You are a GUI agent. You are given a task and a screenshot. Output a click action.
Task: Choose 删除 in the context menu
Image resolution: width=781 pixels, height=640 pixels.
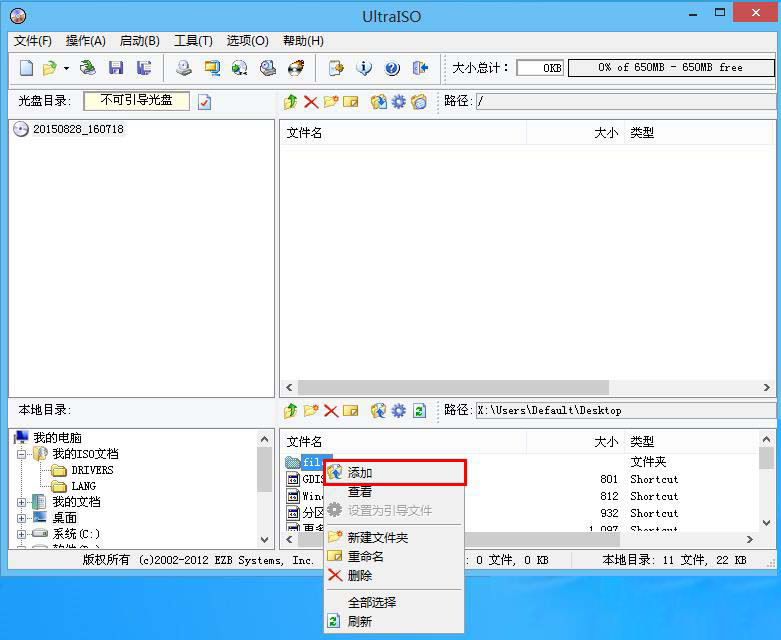coord(393,576)
